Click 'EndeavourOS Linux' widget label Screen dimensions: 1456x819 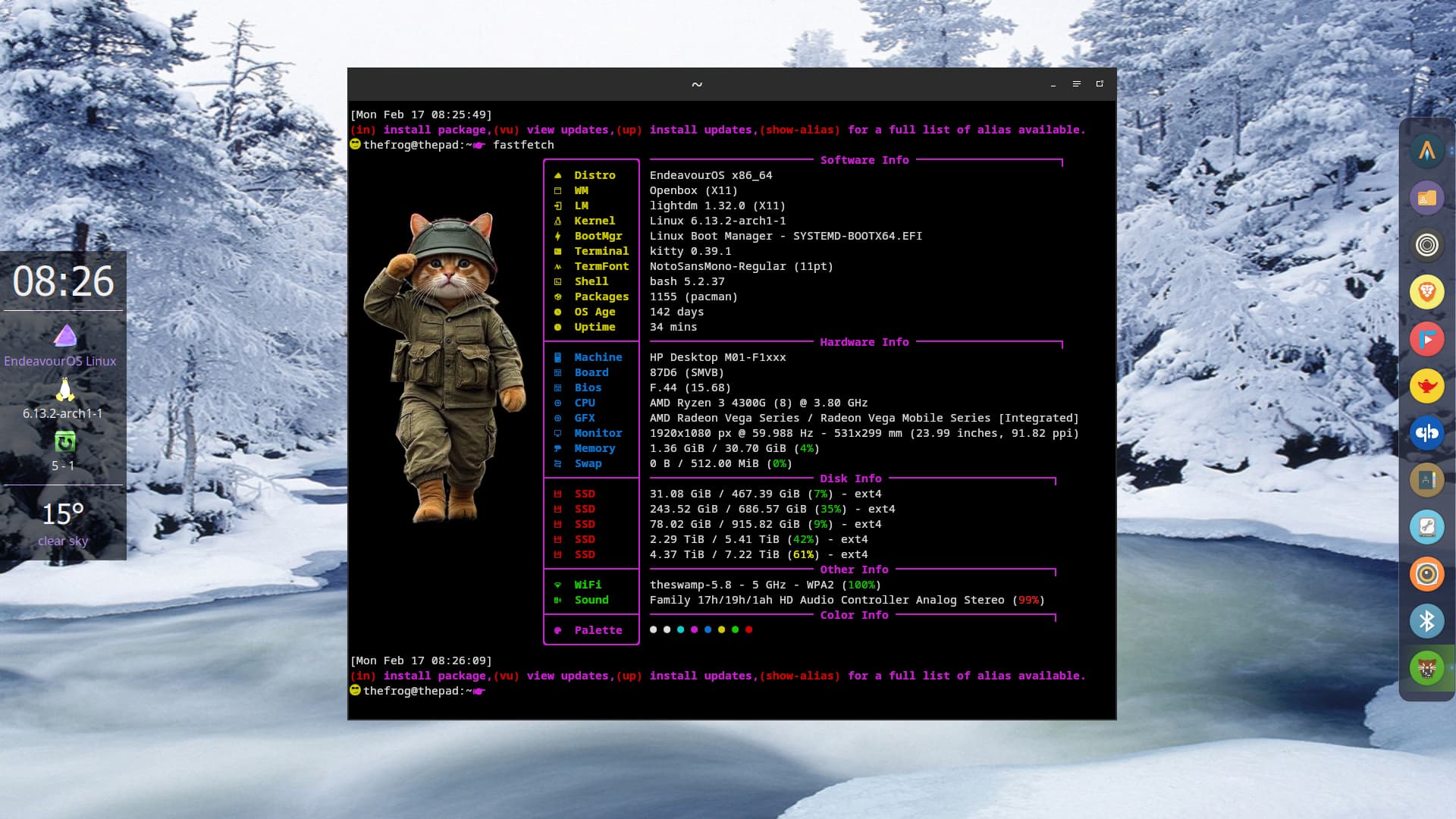point(60,361)
